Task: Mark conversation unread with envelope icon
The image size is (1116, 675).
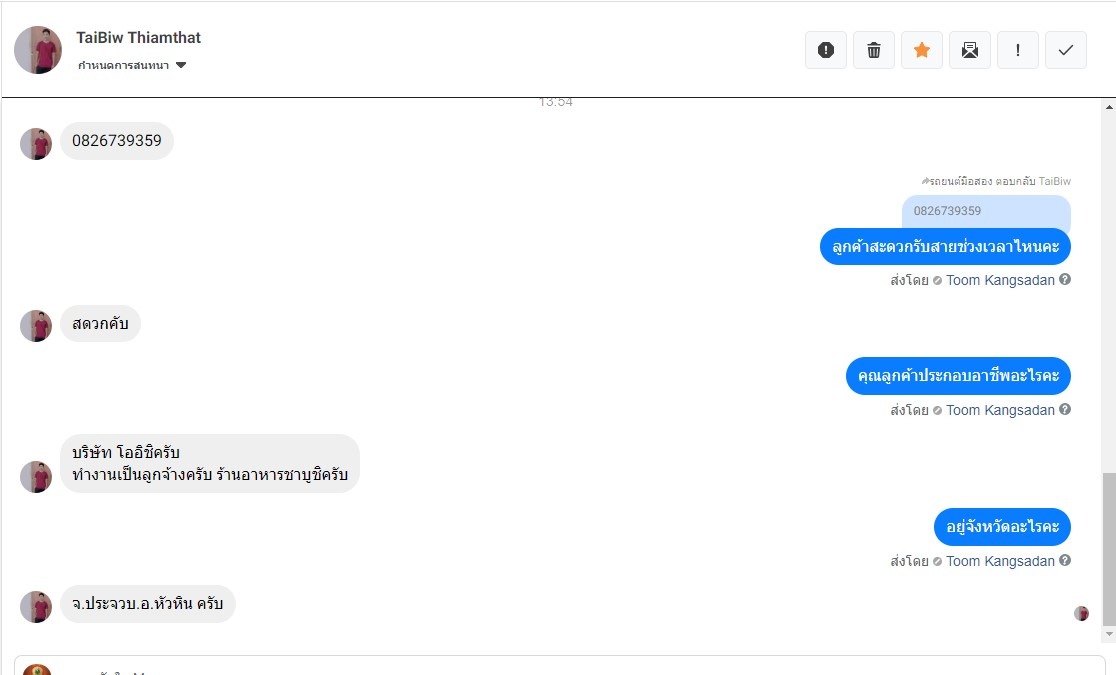Action: (970, 50)
